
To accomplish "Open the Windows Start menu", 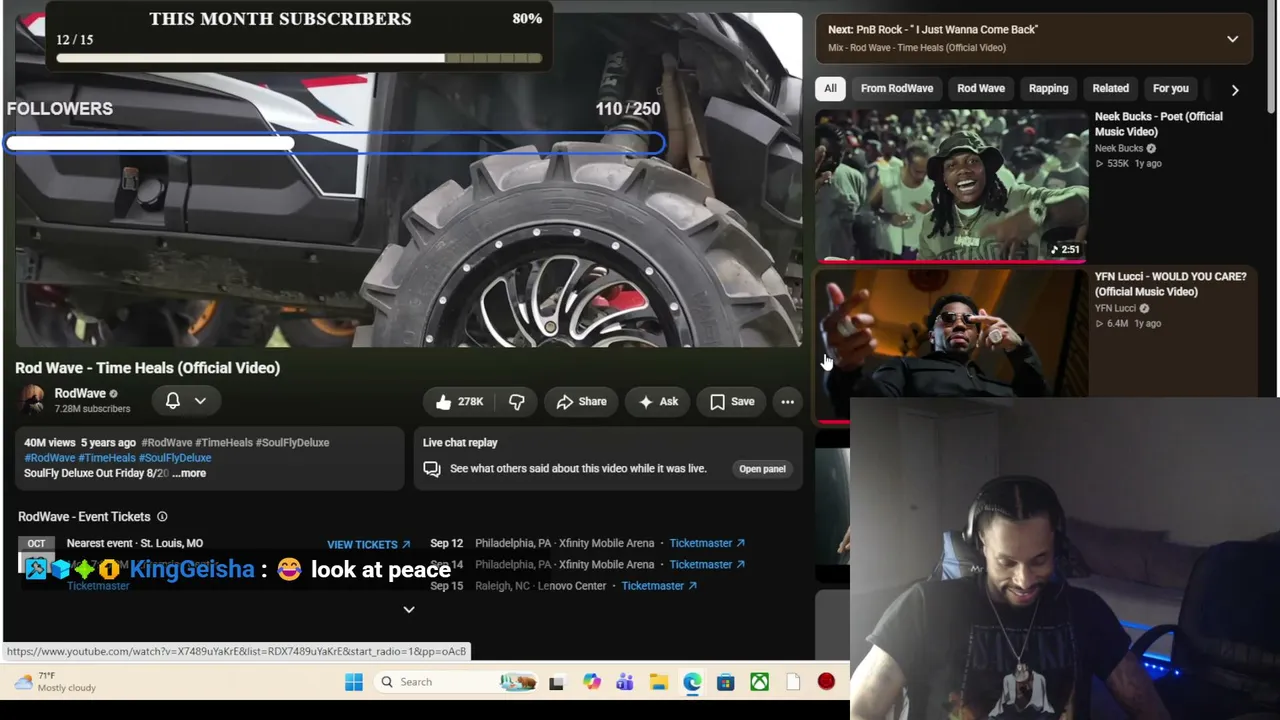I will click(x=354, y=682).
